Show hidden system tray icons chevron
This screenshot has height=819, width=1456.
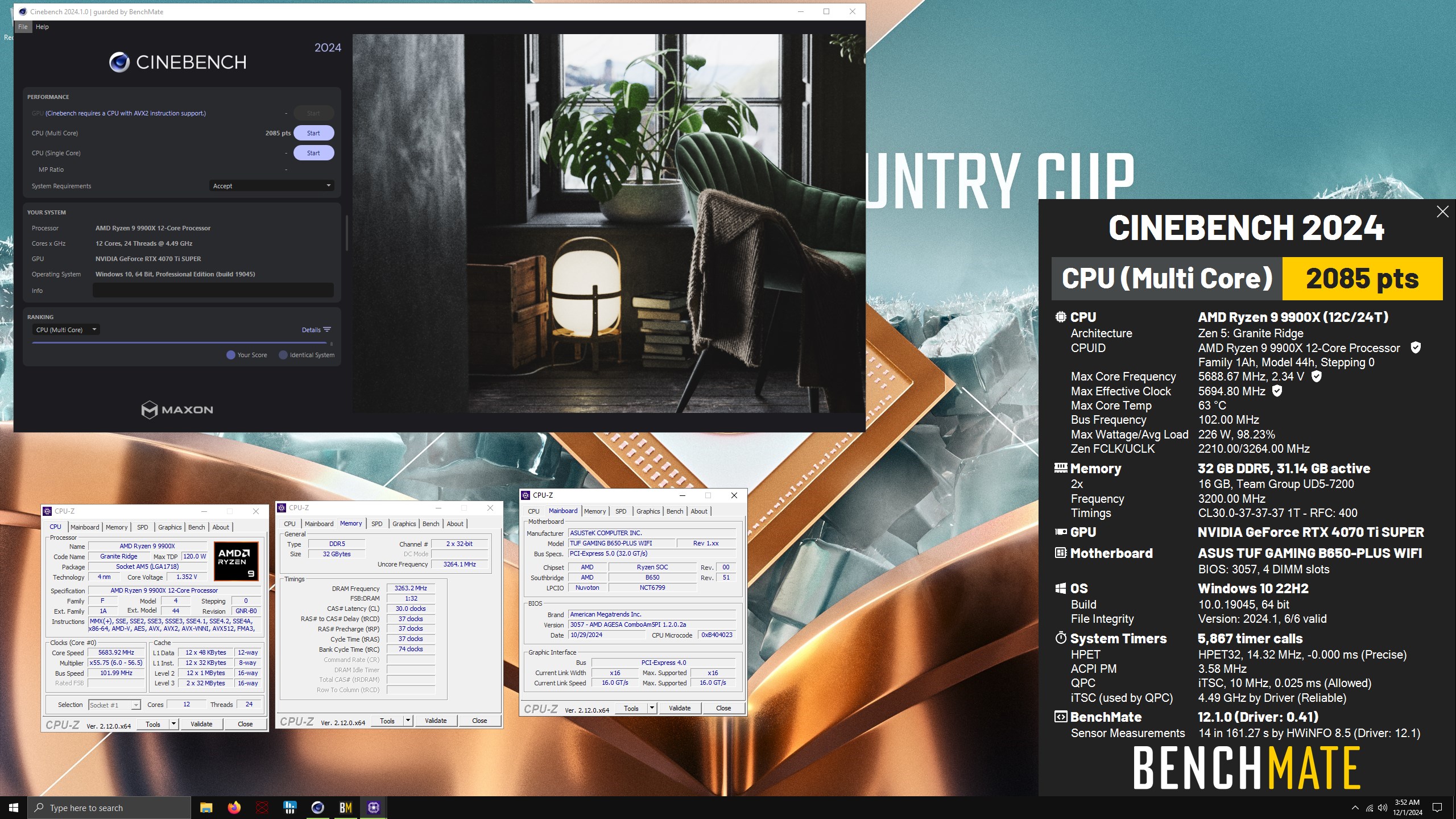click(1355, 808)
